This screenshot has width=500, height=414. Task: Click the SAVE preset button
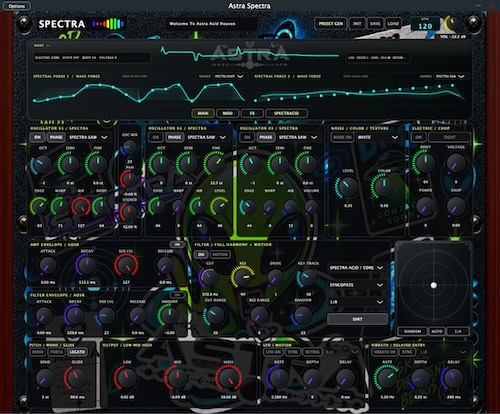tap(375, 24)
